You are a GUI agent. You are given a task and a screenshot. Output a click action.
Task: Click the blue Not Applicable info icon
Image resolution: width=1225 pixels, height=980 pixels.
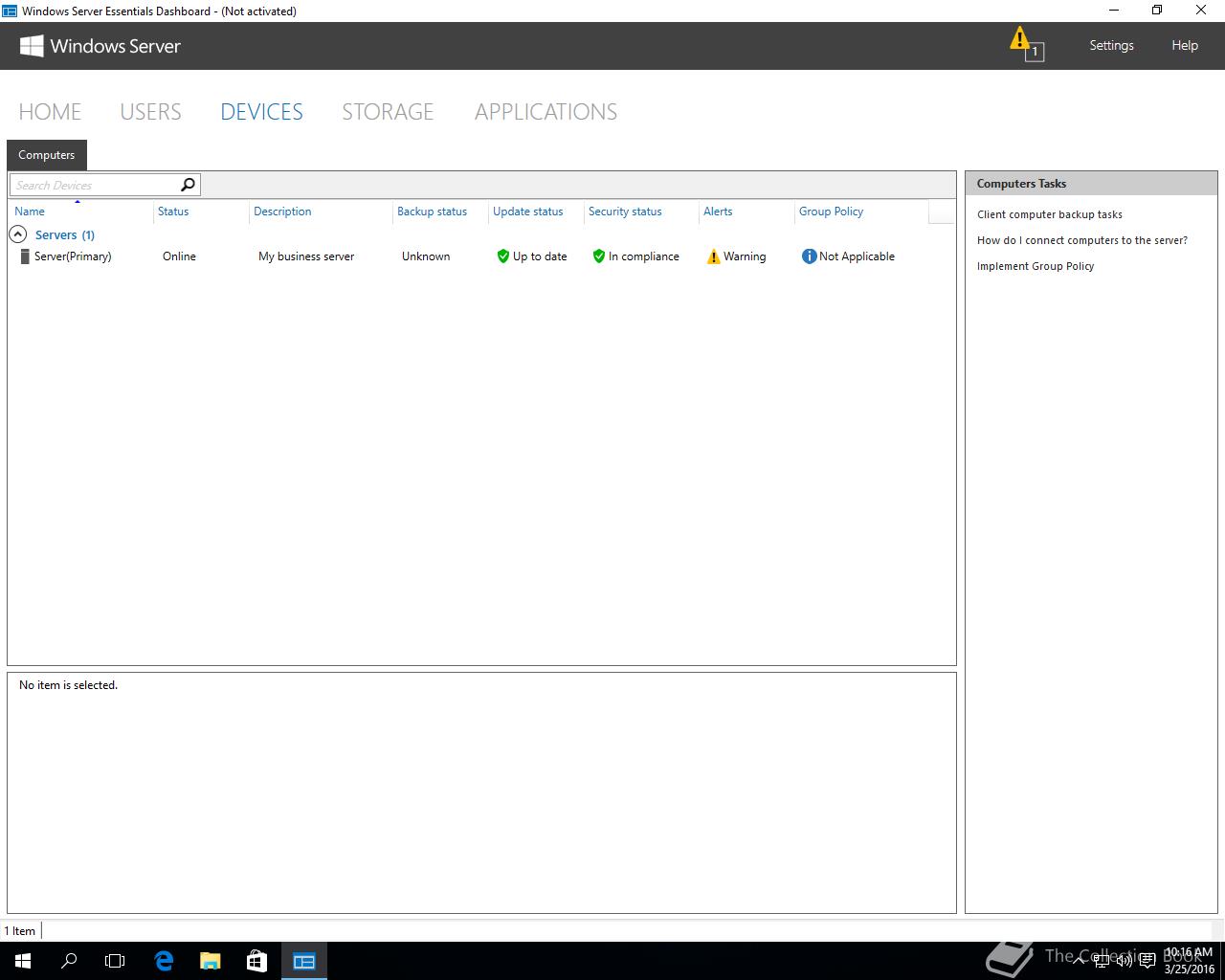click(x=809, y=256)
